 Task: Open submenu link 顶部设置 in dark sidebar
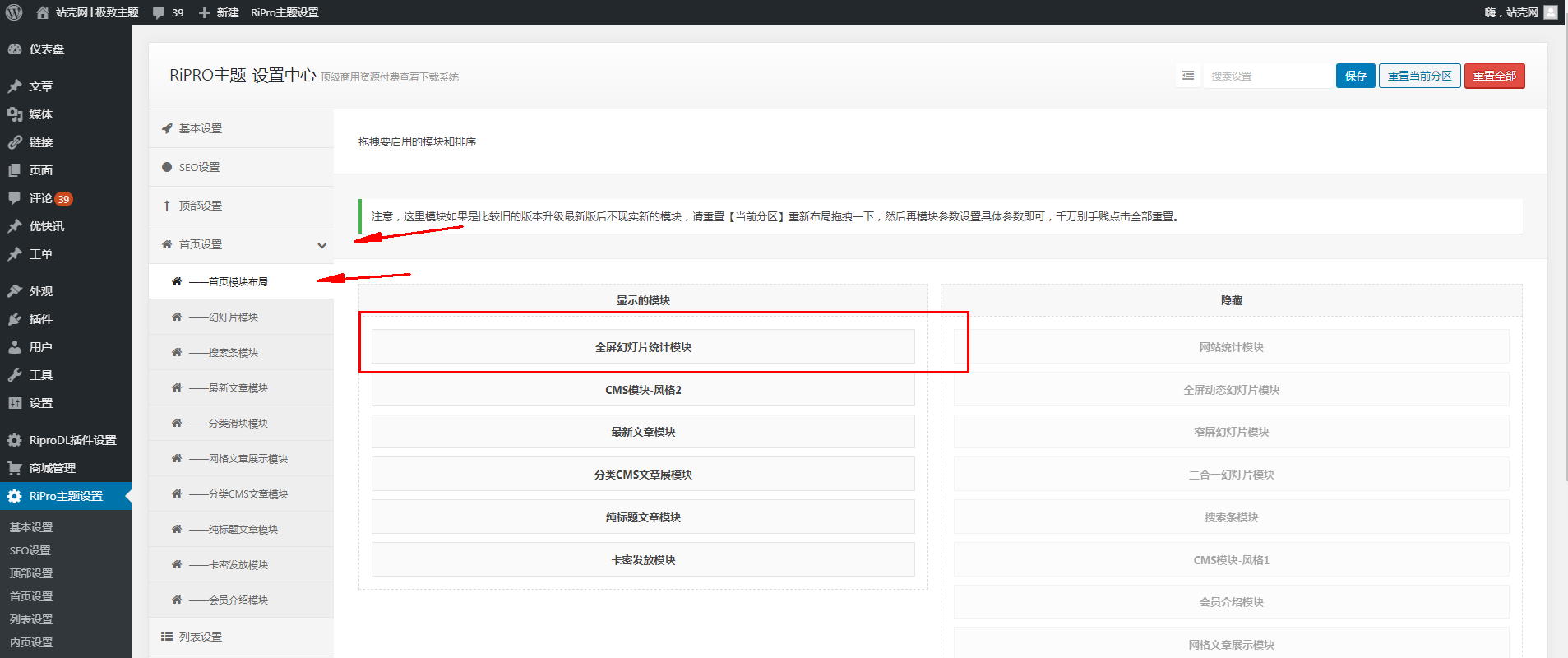tap(31, 573)
